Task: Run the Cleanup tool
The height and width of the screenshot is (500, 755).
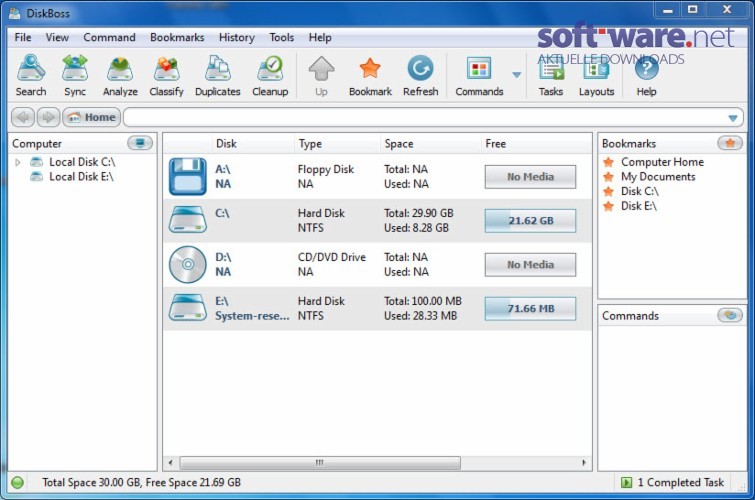Action: (270, 76)
